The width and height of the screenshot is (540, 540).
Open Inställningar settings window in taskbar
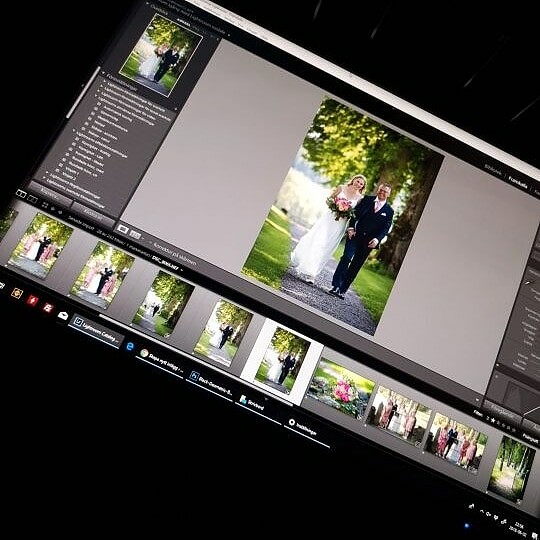pyautogui.click(x=303, y=428)
